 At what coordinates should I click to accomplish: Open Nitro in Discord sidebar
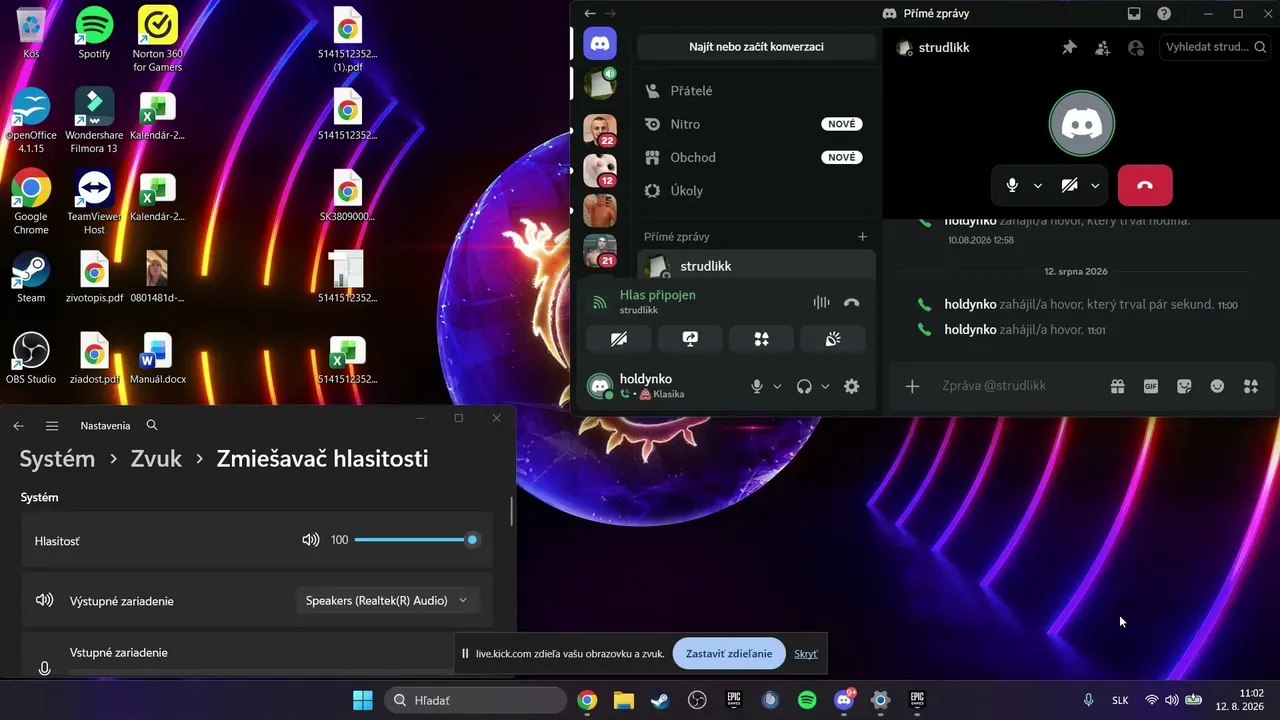[755, 124]
